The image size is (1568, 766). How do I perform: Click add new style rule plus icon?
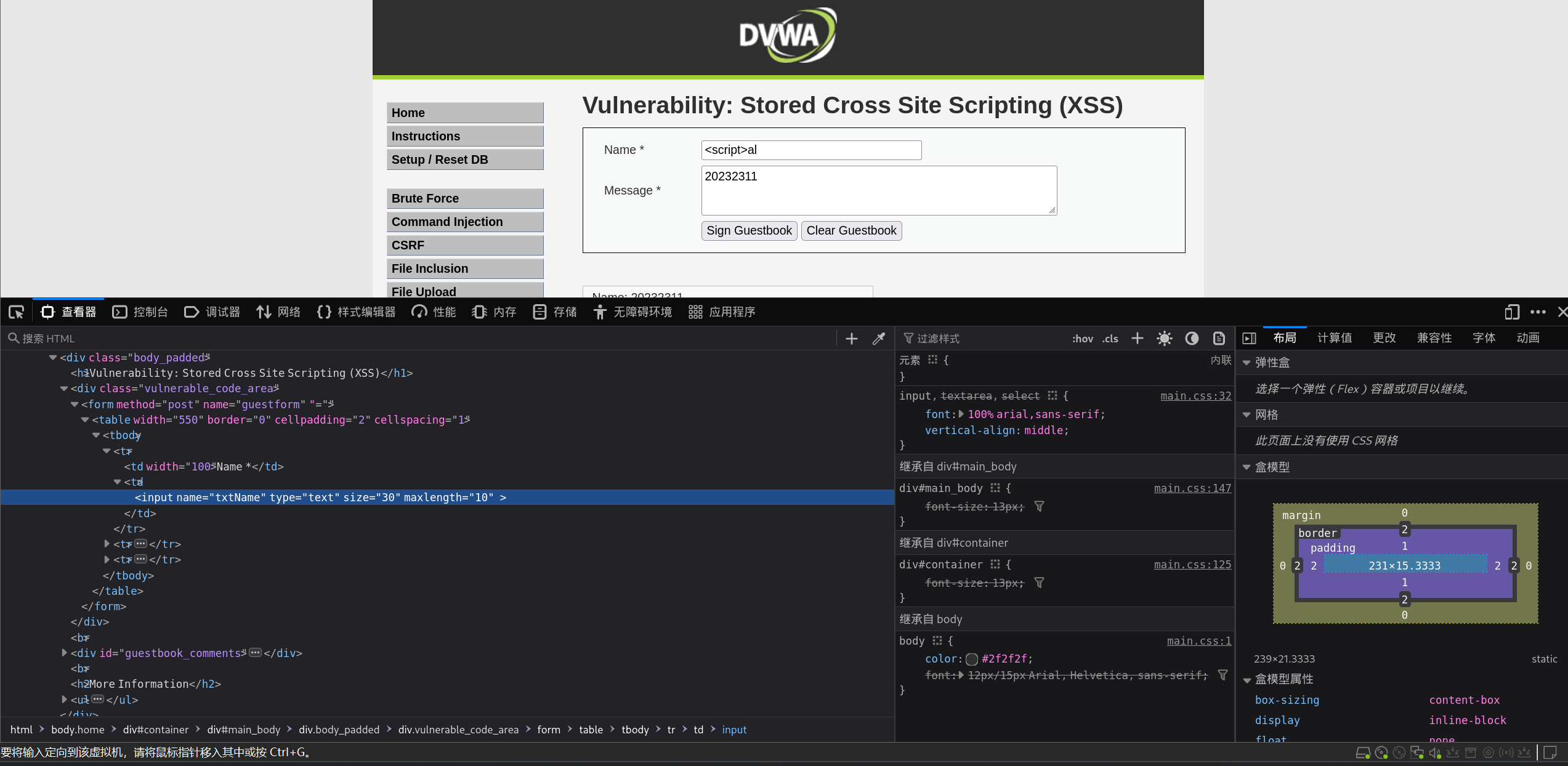[1138, 339]
